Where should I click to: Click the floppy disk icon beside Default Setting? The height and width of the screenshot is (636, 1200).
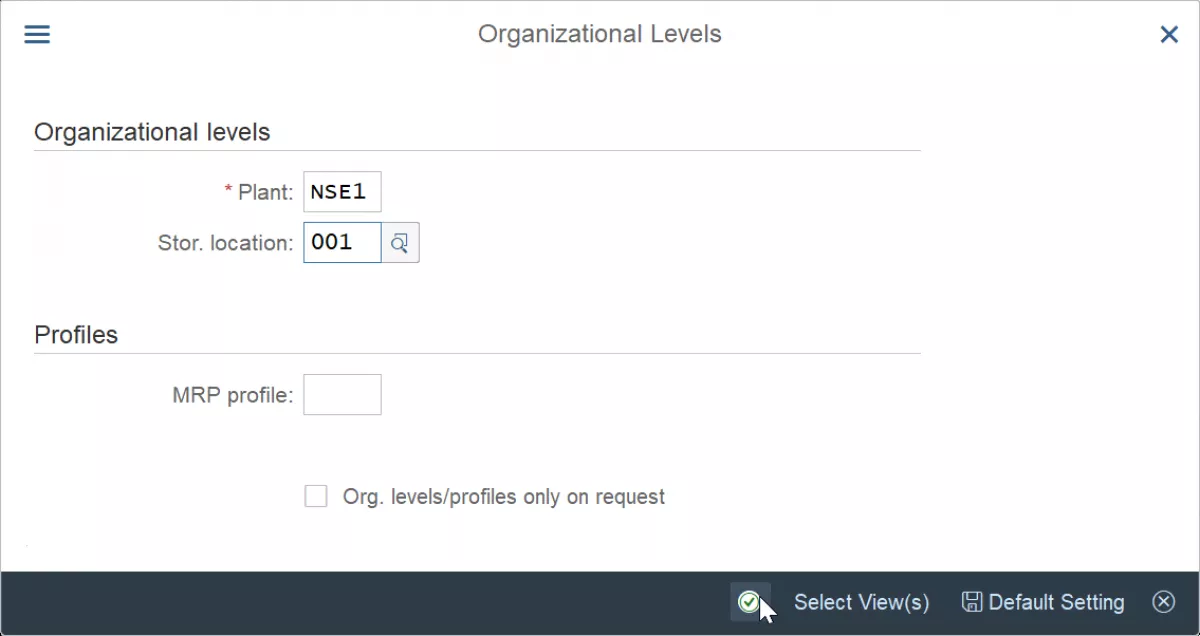point(972,602)
